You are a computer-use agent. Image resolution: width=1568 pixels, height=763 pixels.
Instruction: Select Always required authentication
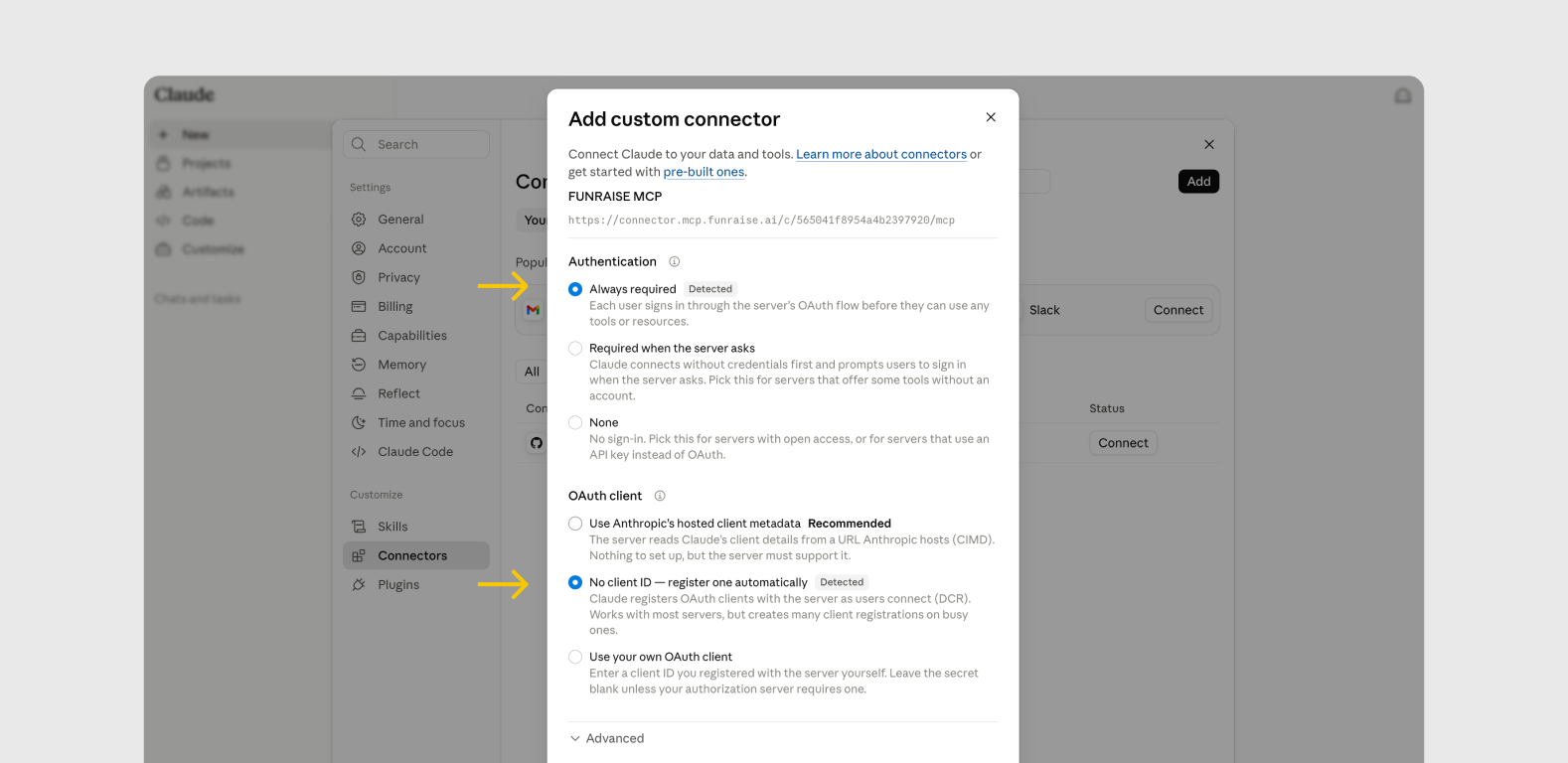point(575,289)
